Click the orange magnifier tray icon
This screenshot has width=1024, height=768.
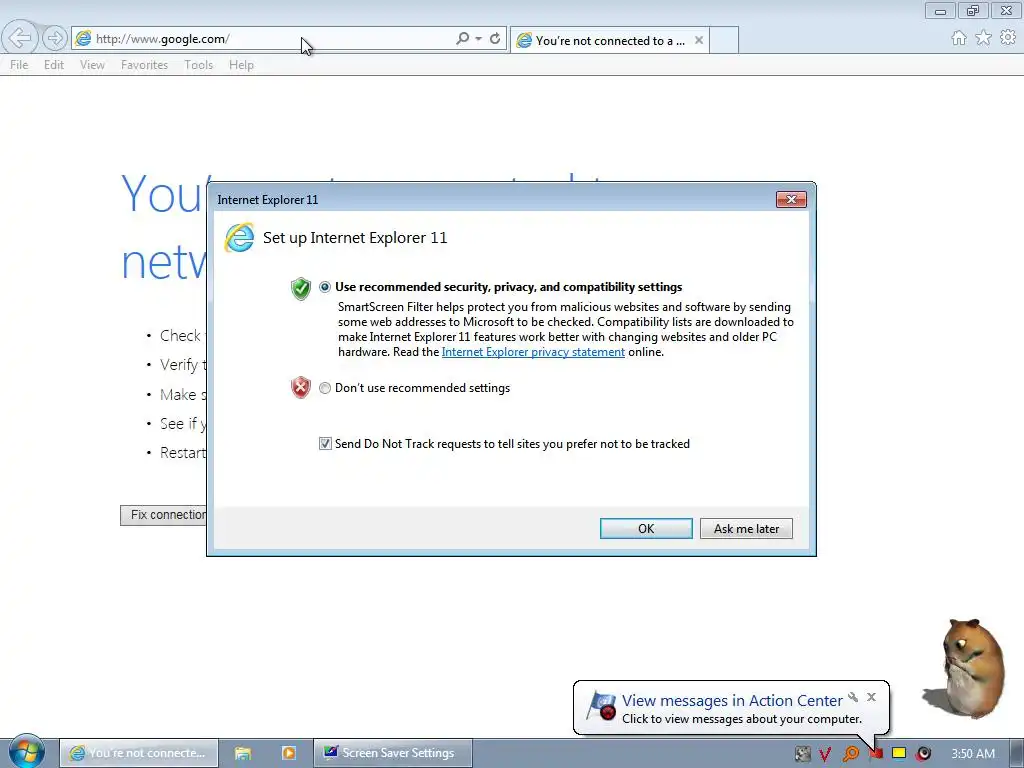pos(851,754)
